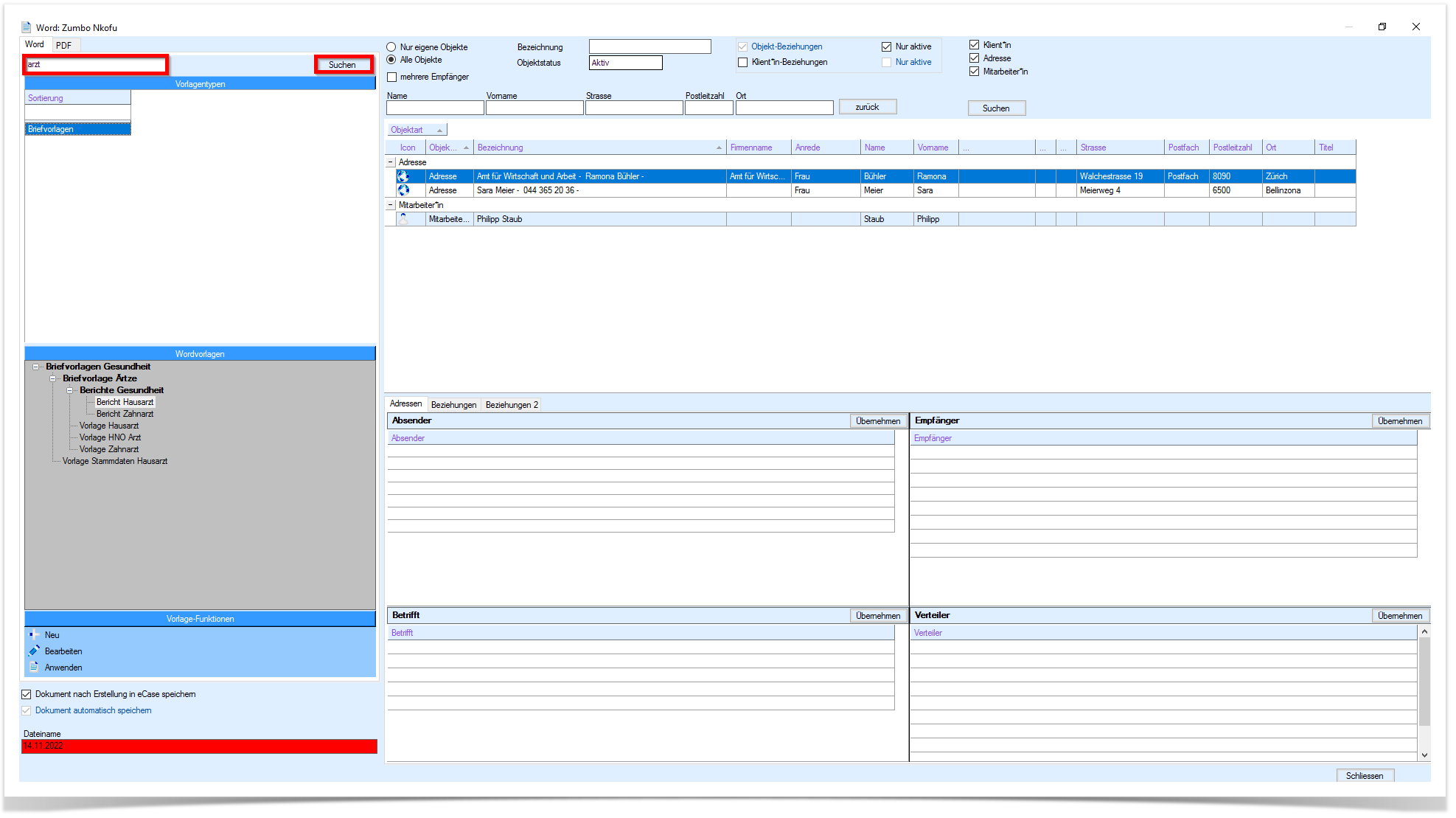Collapse the Adresse group in results

tap(391, 162)
